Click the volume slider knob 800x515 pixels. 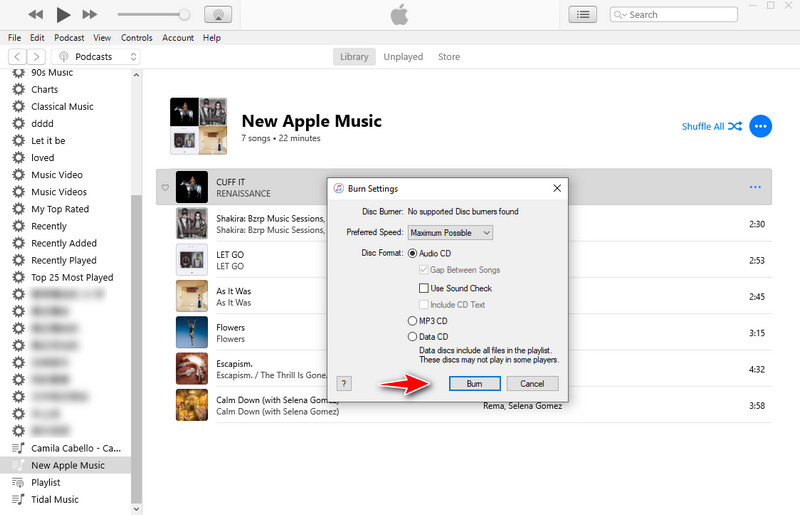[x=184, y=15]
